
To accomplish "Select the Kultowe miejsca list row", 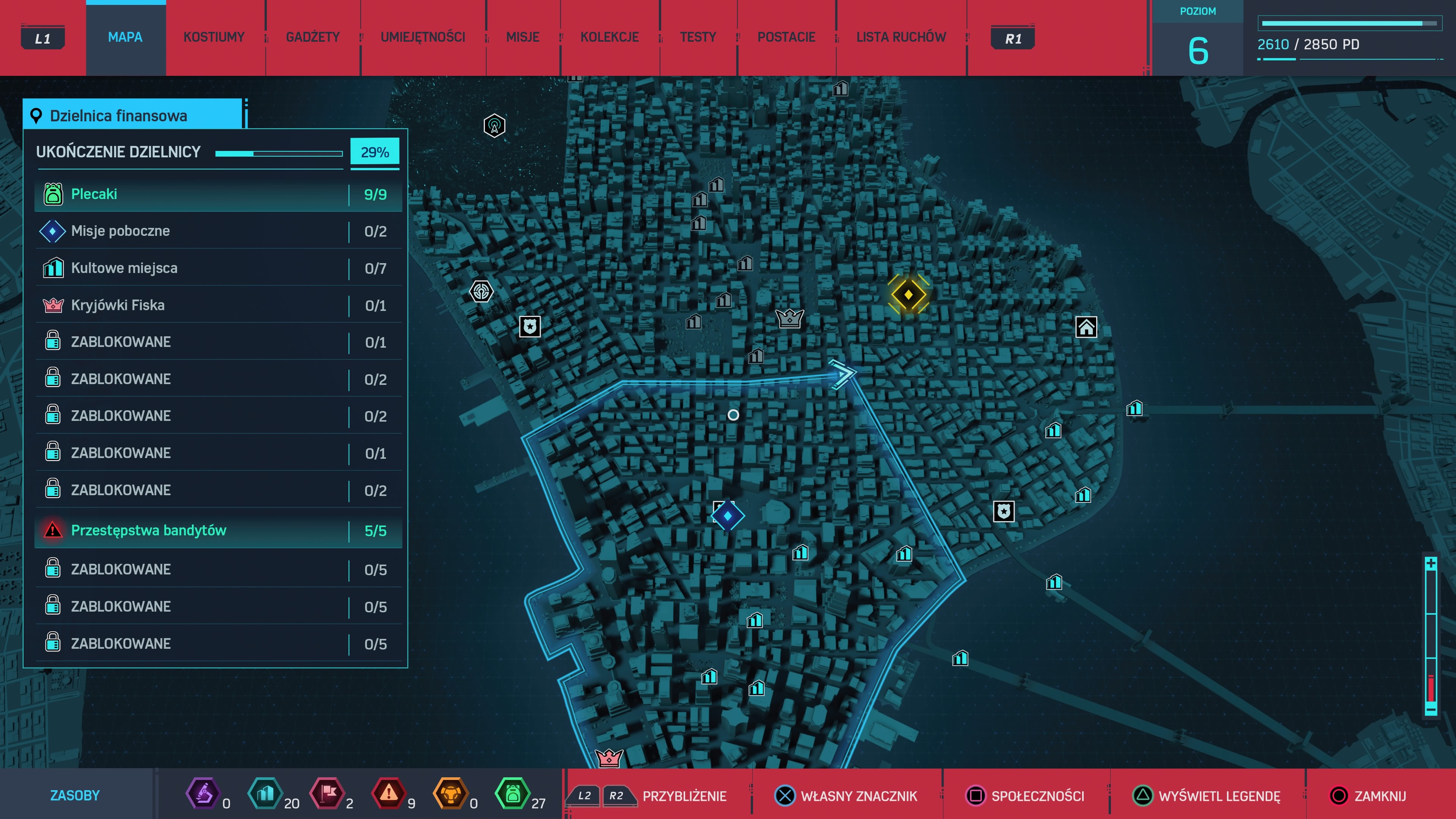I will [x=218, y=268].
